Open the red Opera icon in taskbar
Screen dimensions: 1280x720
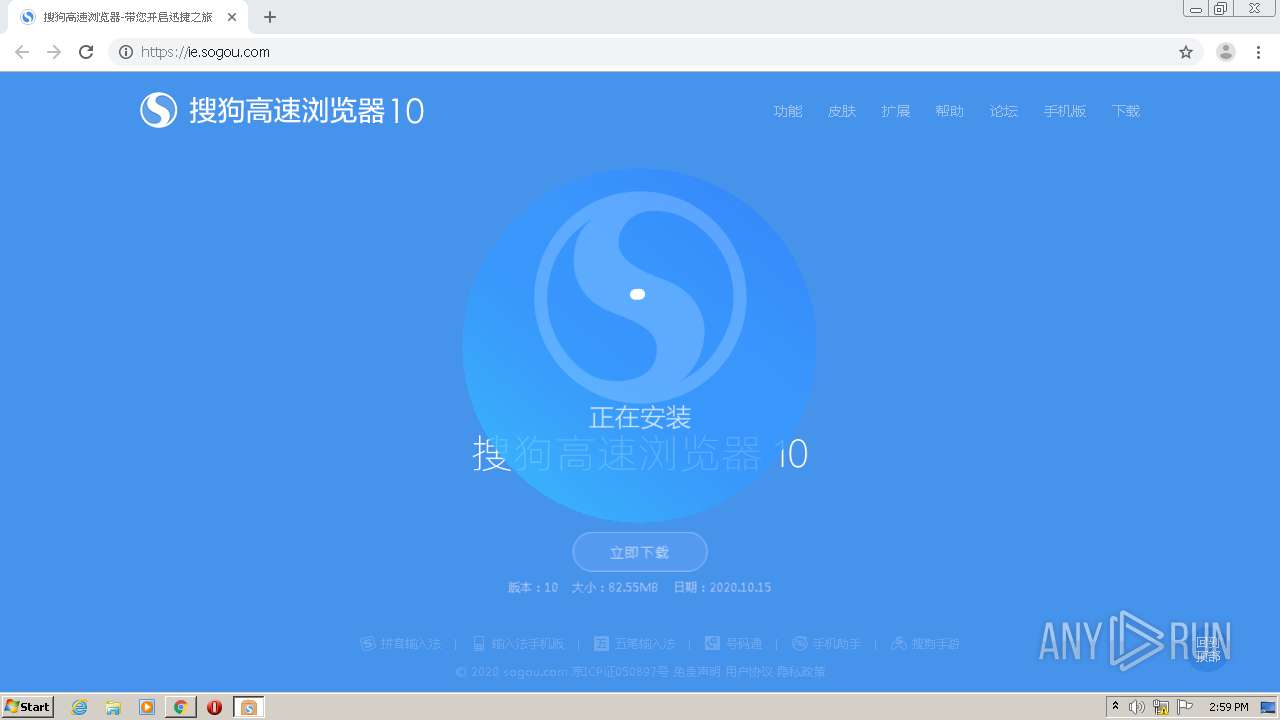(214, 707)
